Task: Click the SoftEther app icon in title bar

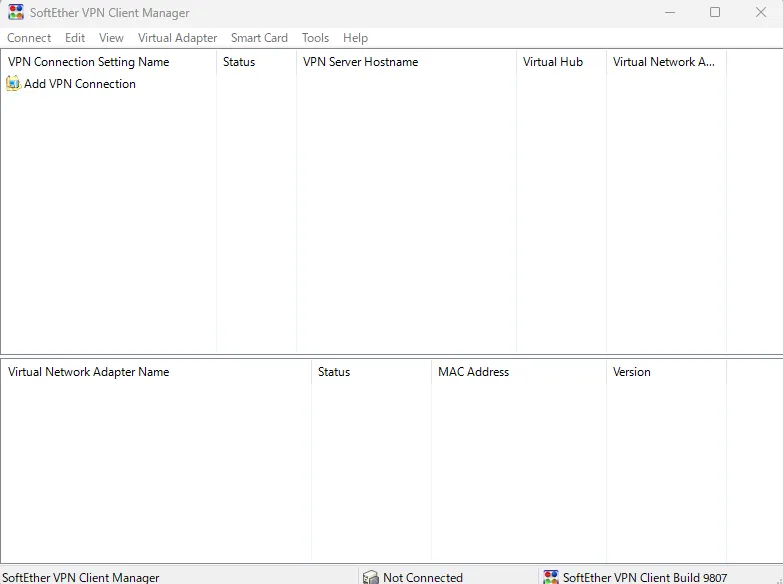Action: 16,13
